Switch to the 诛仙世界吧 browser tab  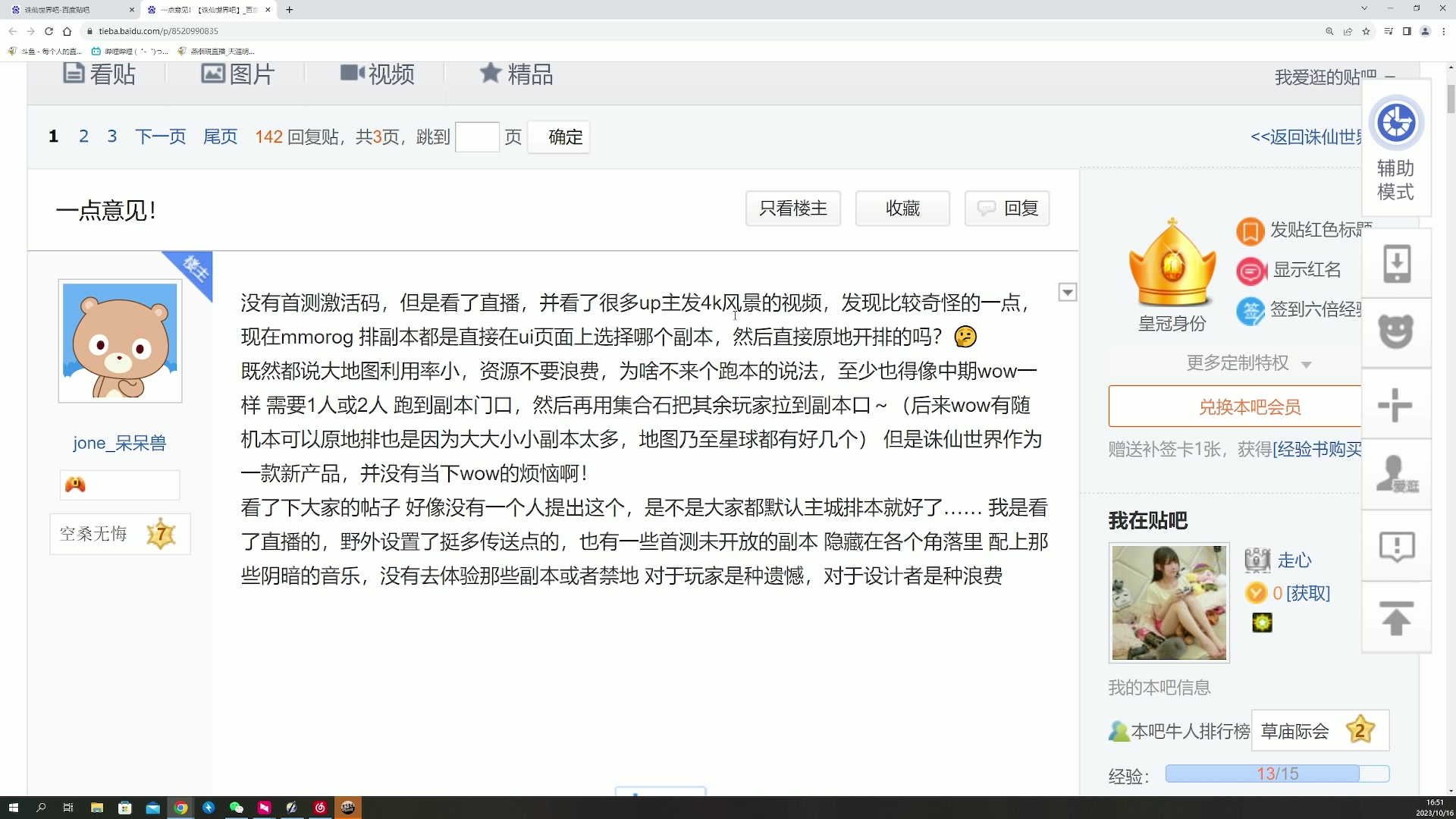click(68, 10)
